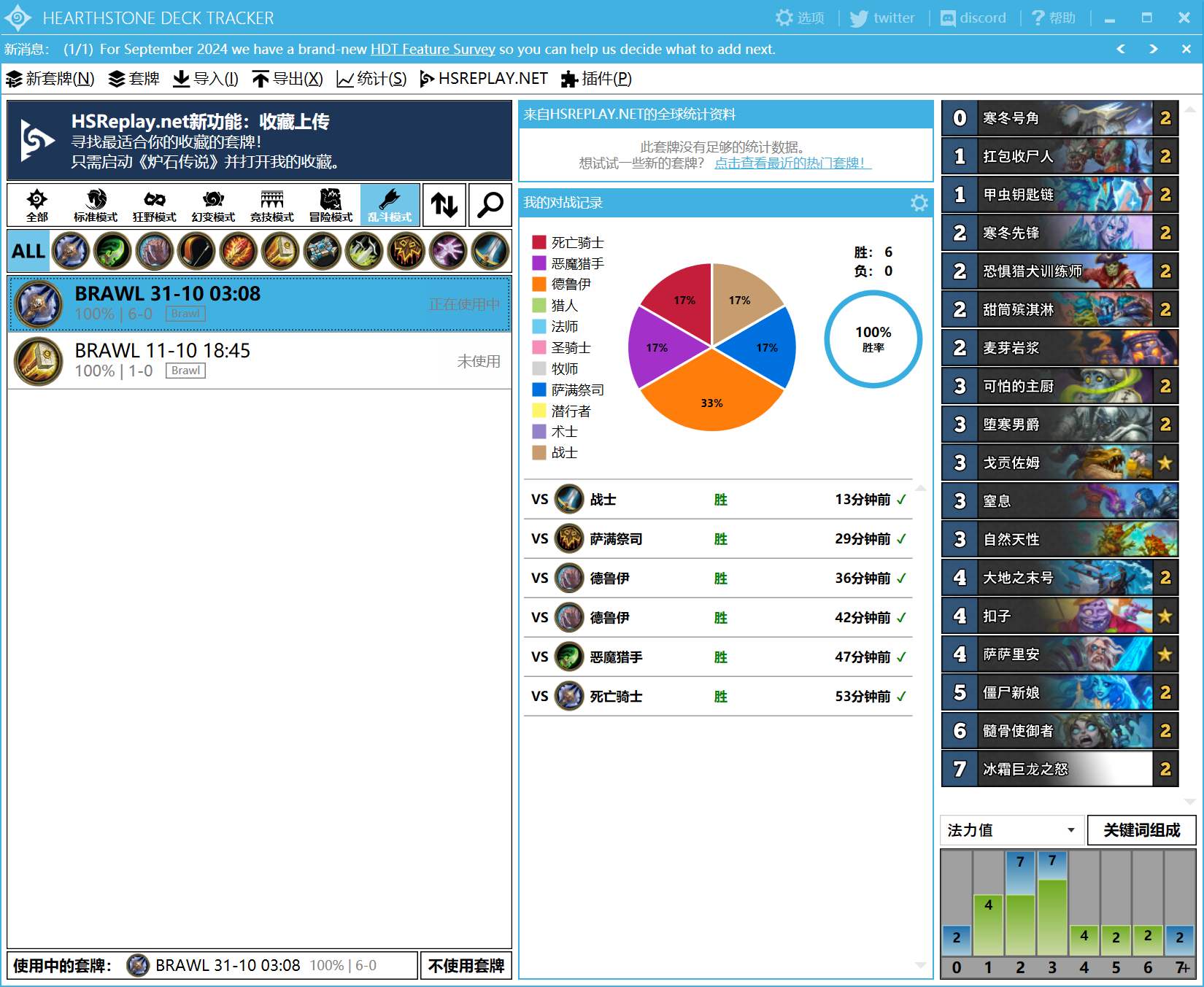The height and width of the screenshot is (987, 1204).
Task: Select the 寒冬号角 card in deck list
Action: click(1060, 118)
